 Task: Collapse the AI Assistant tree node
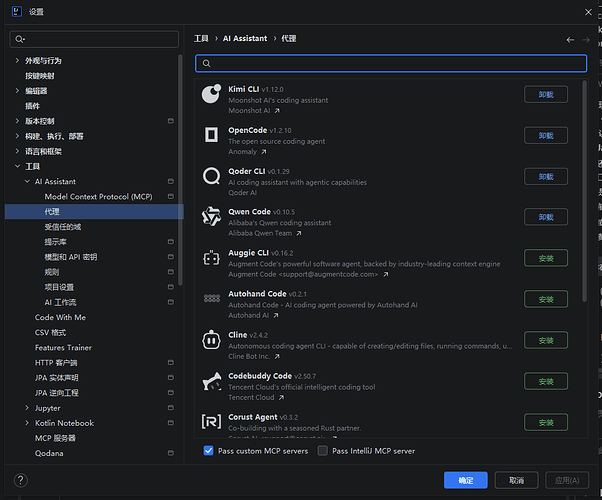pos(27,181)
